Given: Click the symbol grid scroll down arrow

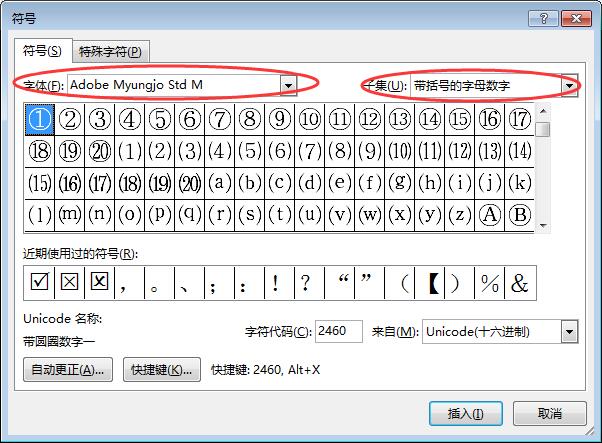Looking at the screenshot, I should 543,225.
